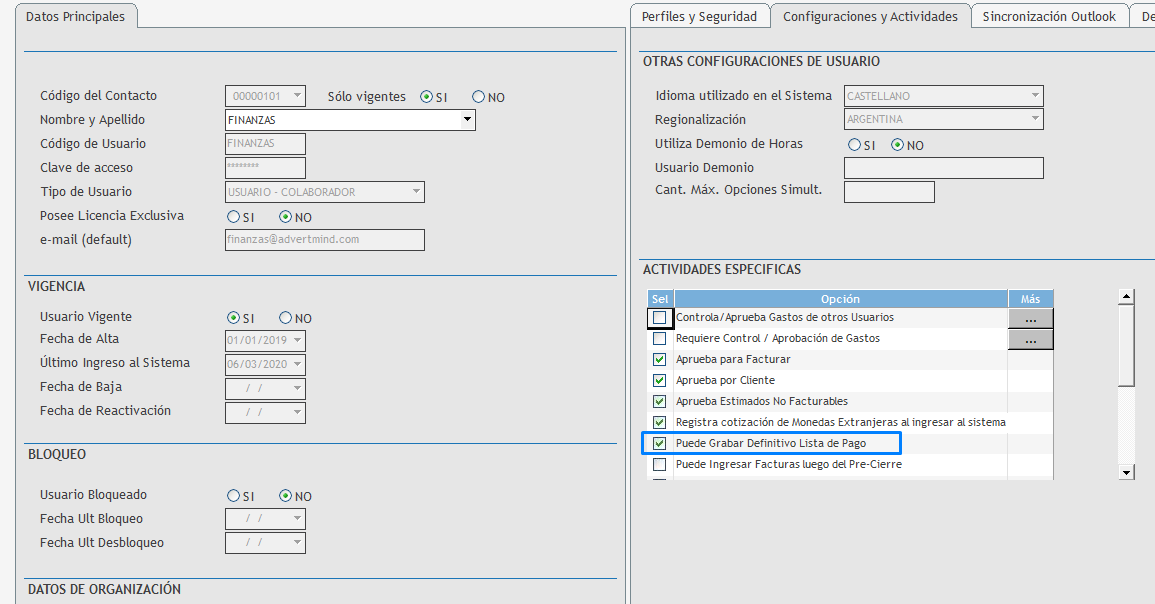Select SI for Utiliza Demonio de Horas
The height and width of the screenshot is (604, 1155).
tap(855, 145)
